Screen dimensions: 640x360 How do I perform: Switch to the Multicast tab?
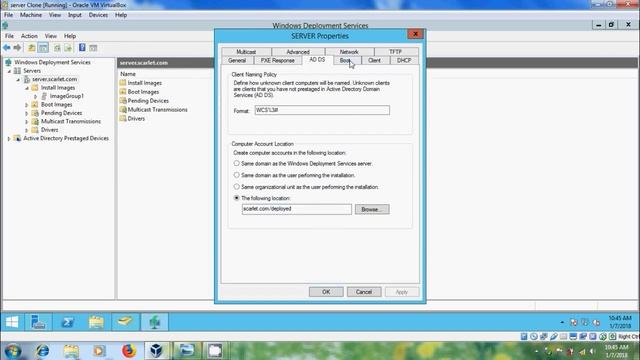tap(246, 52)
